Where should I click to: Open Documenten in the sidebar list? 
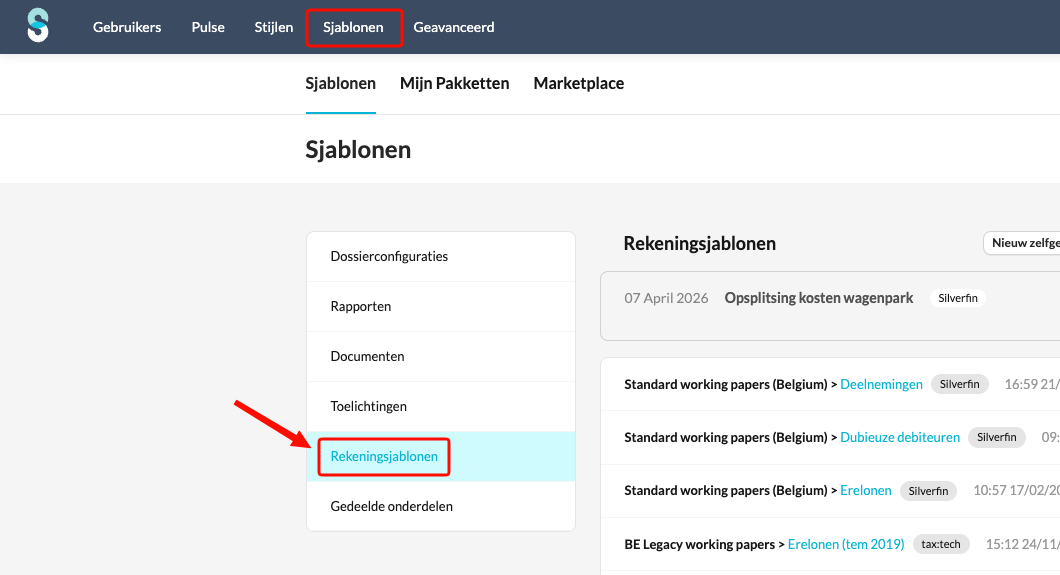pyautogui.click(x=367, y=356)
